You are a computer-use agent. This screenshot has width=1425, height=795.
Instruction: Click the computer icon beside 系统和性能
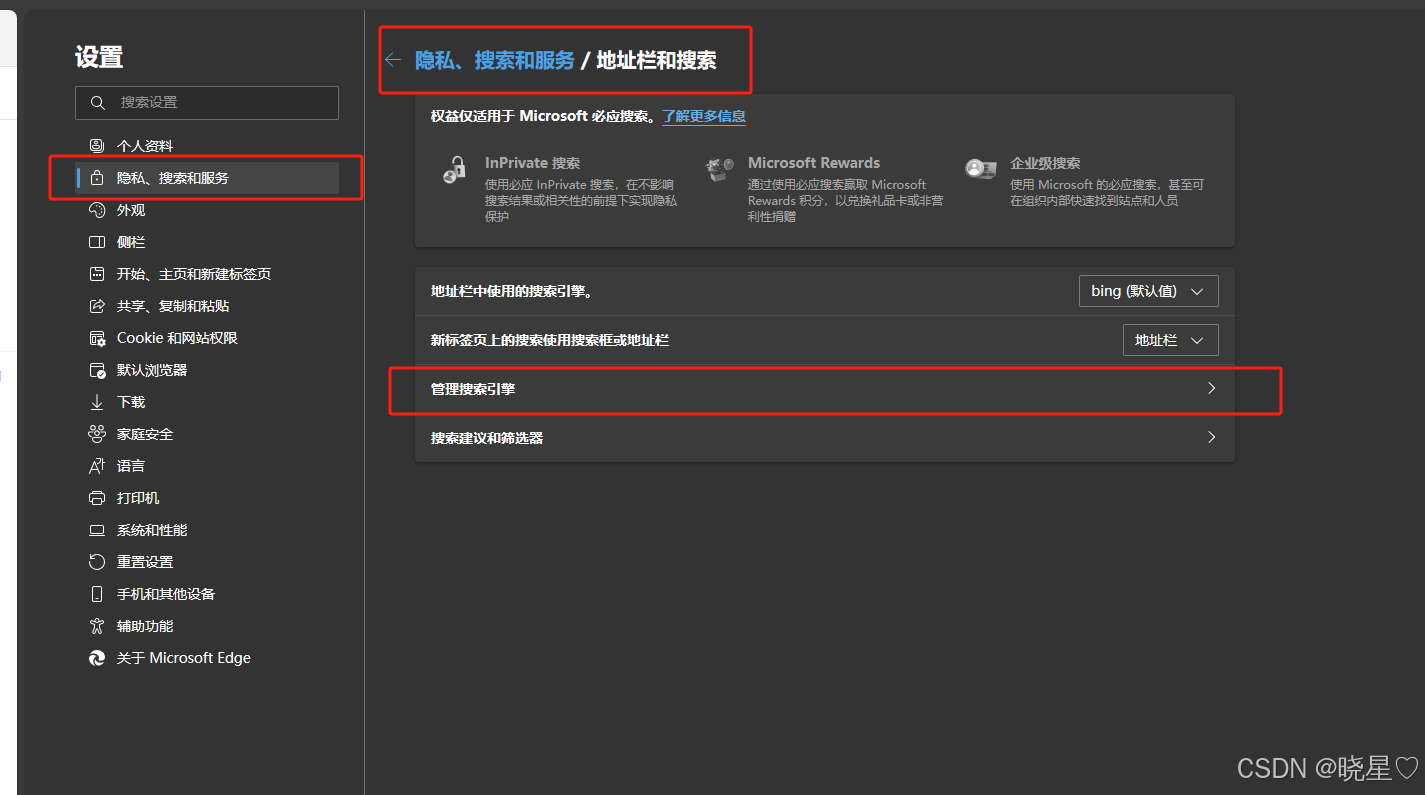pyautogui.click(x=97, y=530)
